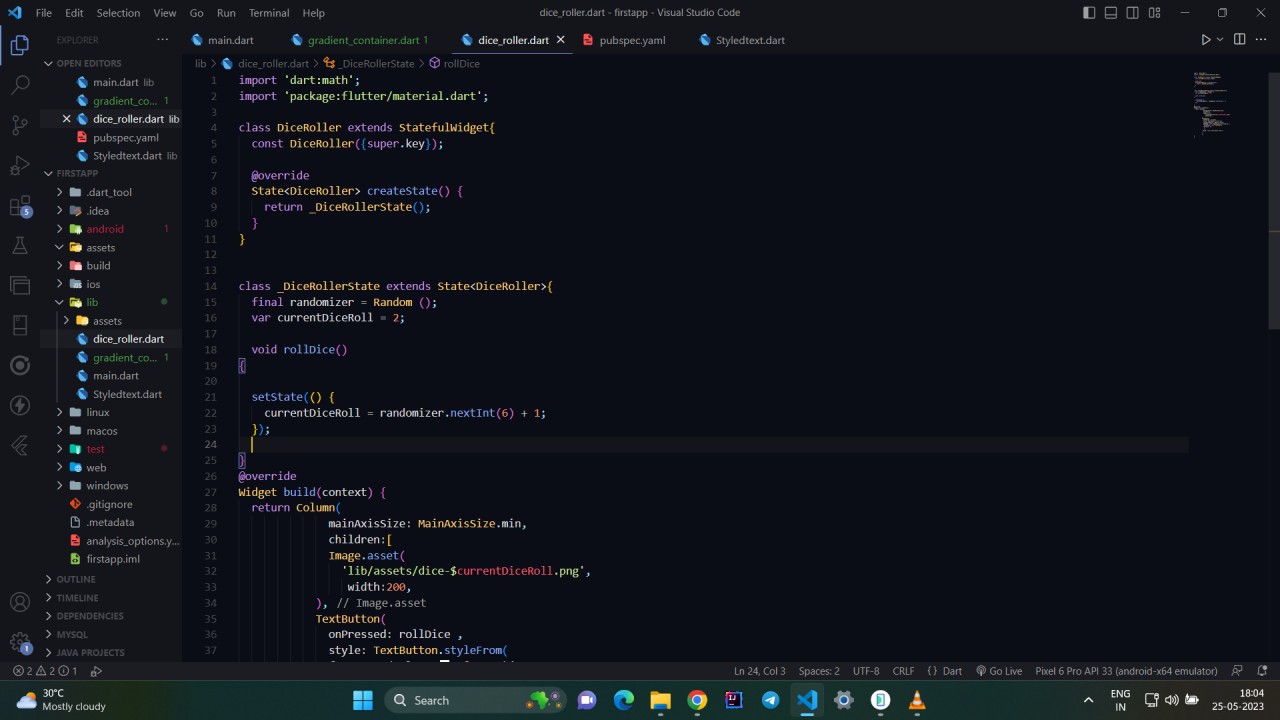Expand the OUTLINE section
The image size is (1280, 720).
click(76, 579)
